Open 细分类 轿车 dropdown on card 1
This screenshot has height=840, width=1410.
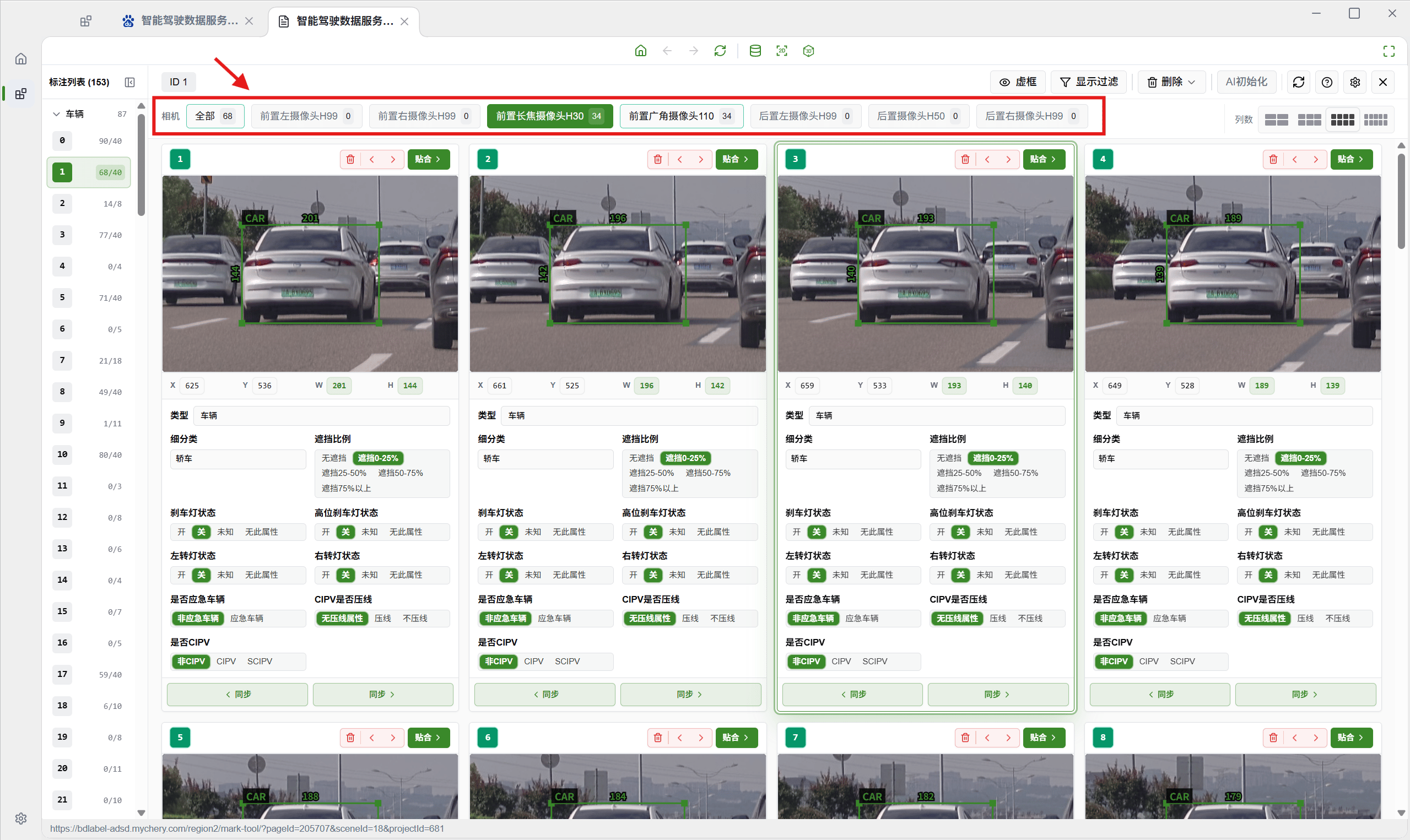[x=237, y=458]
